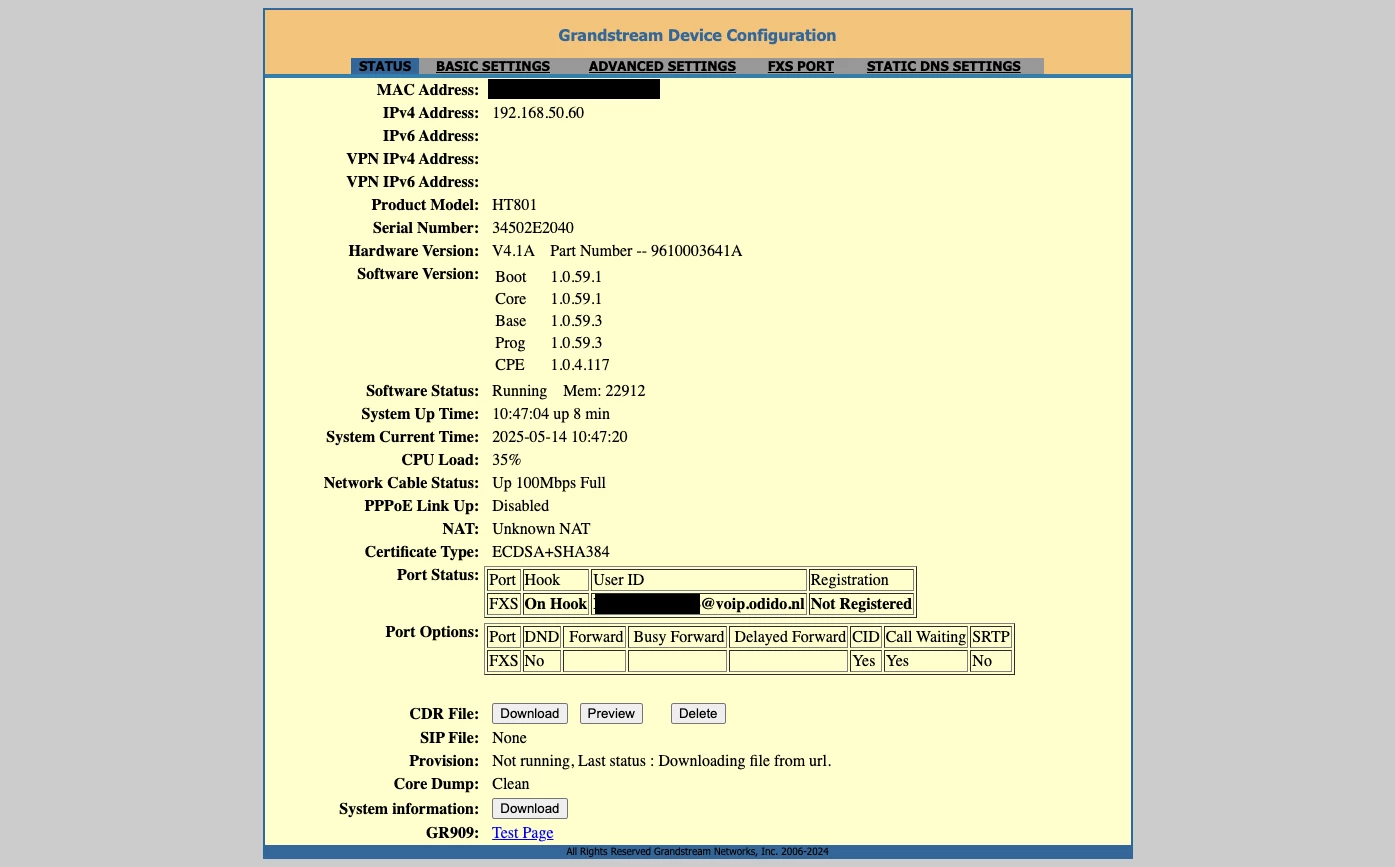Viewport: 1395px width, 867px height.
Task: Click the Registration column header
Action: pyautogui.click(x=861, y=580)
